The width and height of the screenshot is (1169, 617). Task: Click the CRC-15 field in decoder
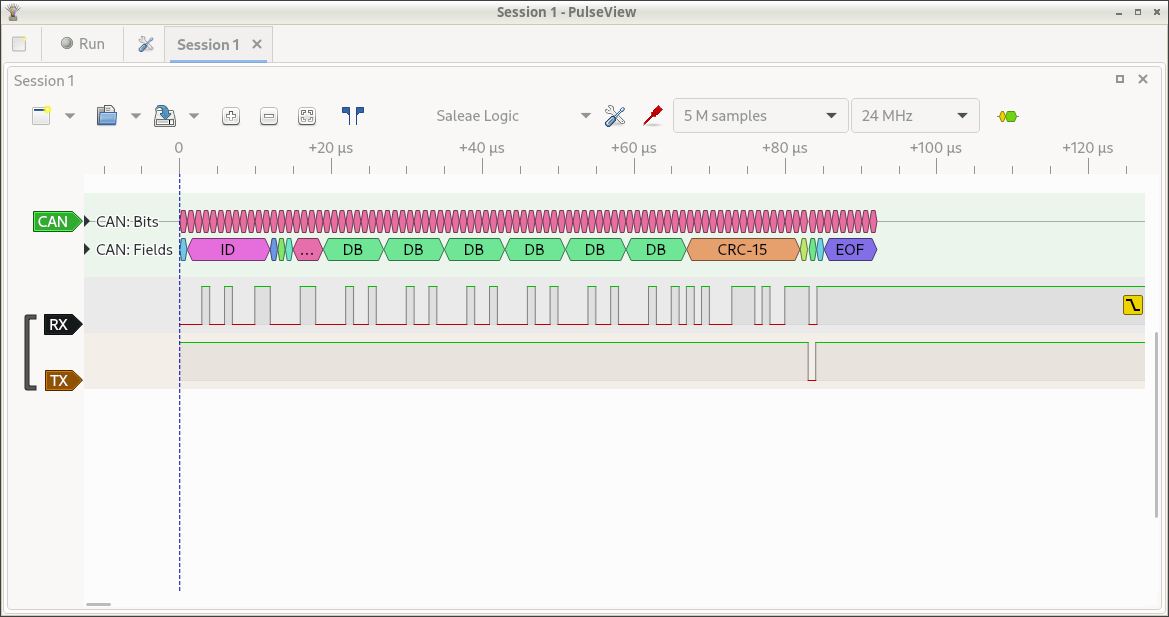pos(742,249)
